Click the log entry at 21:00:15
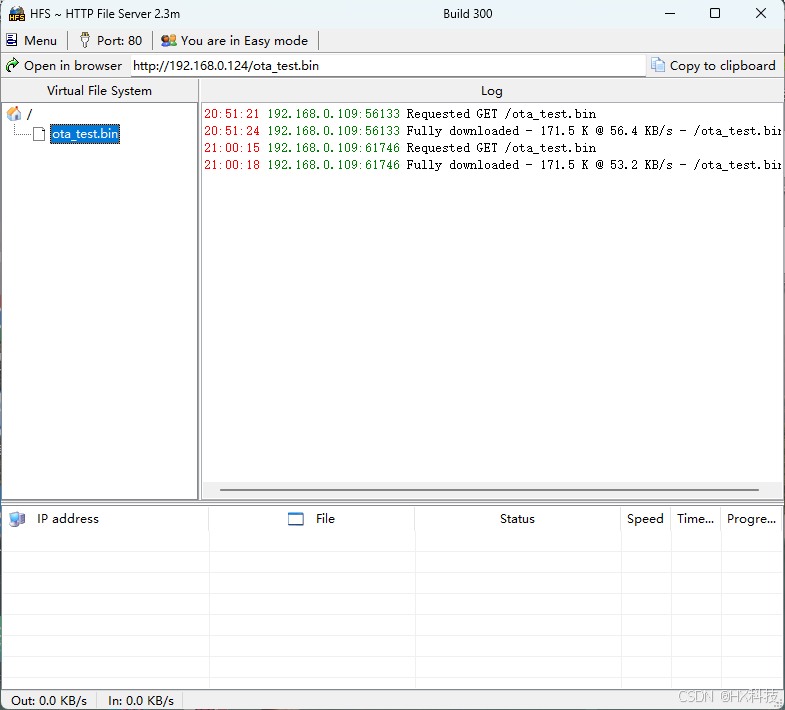Screen dimensions: 785x710 coord(400,148)
